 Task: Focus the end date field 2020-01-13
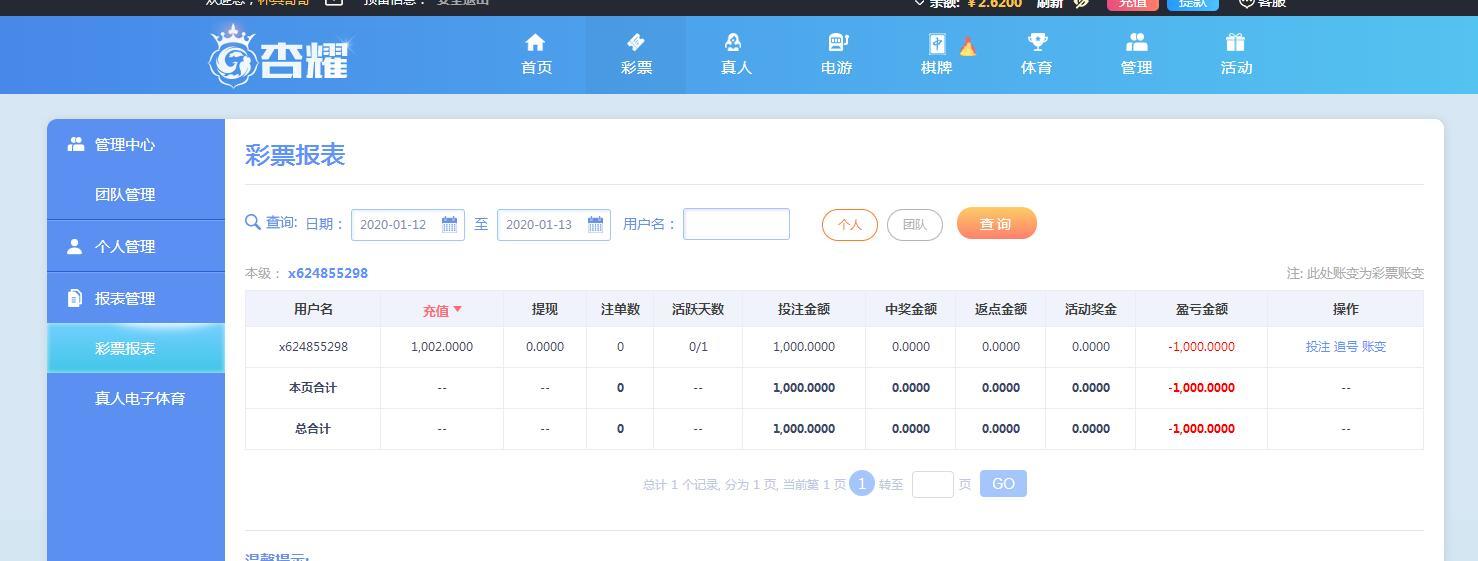[x=554, y=224]
